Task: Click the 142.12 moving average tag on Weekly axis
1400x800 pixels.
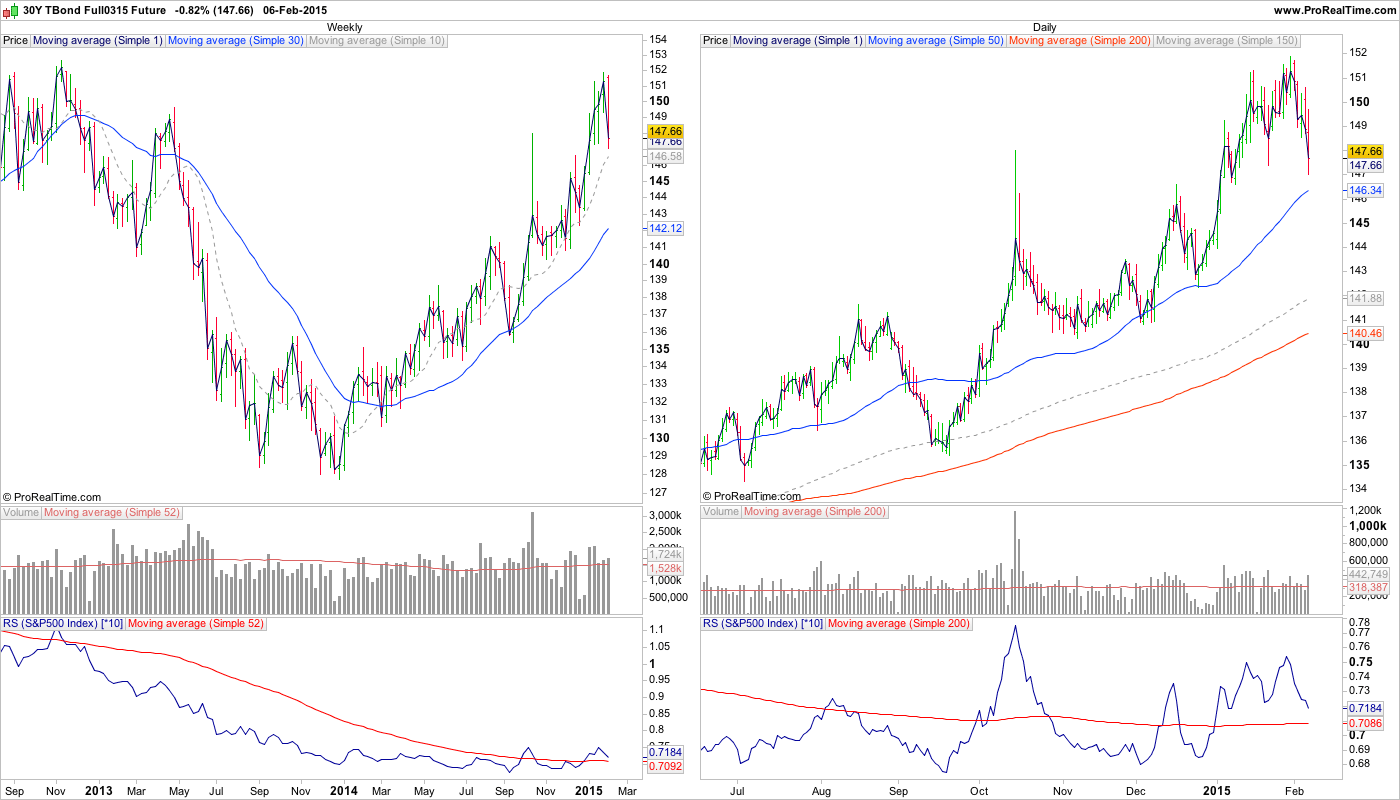Action: point(666,229)
